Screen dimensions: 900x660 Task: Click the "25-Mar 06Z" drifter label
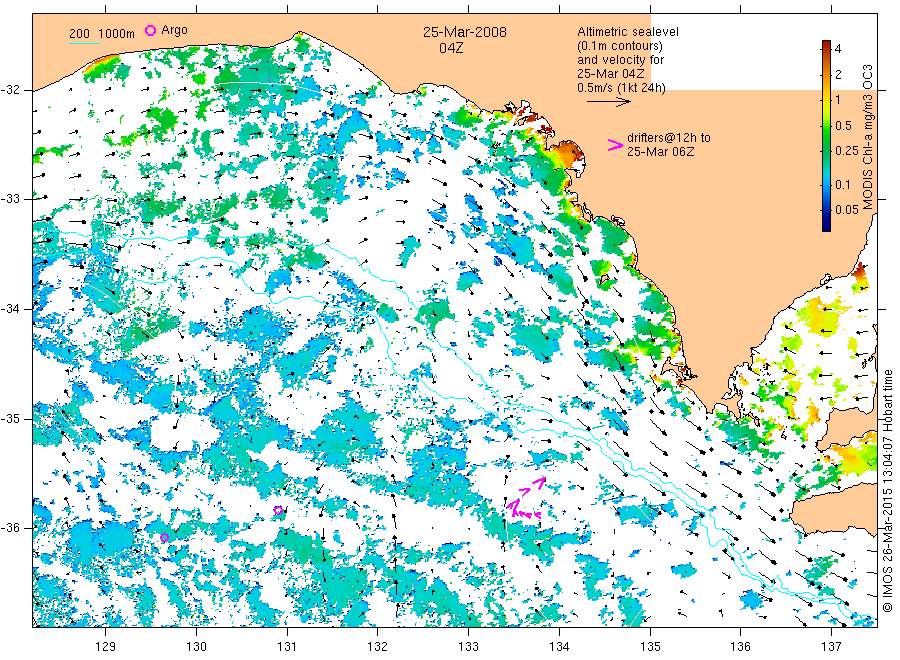(x=661, y=152)
